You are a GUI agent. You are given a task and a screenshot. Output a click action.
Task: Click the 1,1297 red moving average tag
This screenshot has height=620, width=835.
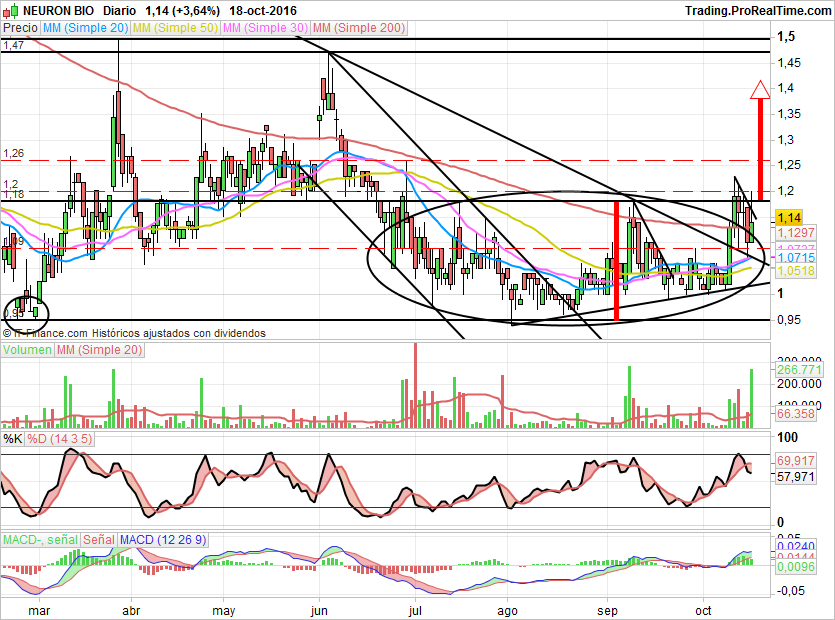coord(797,232)
